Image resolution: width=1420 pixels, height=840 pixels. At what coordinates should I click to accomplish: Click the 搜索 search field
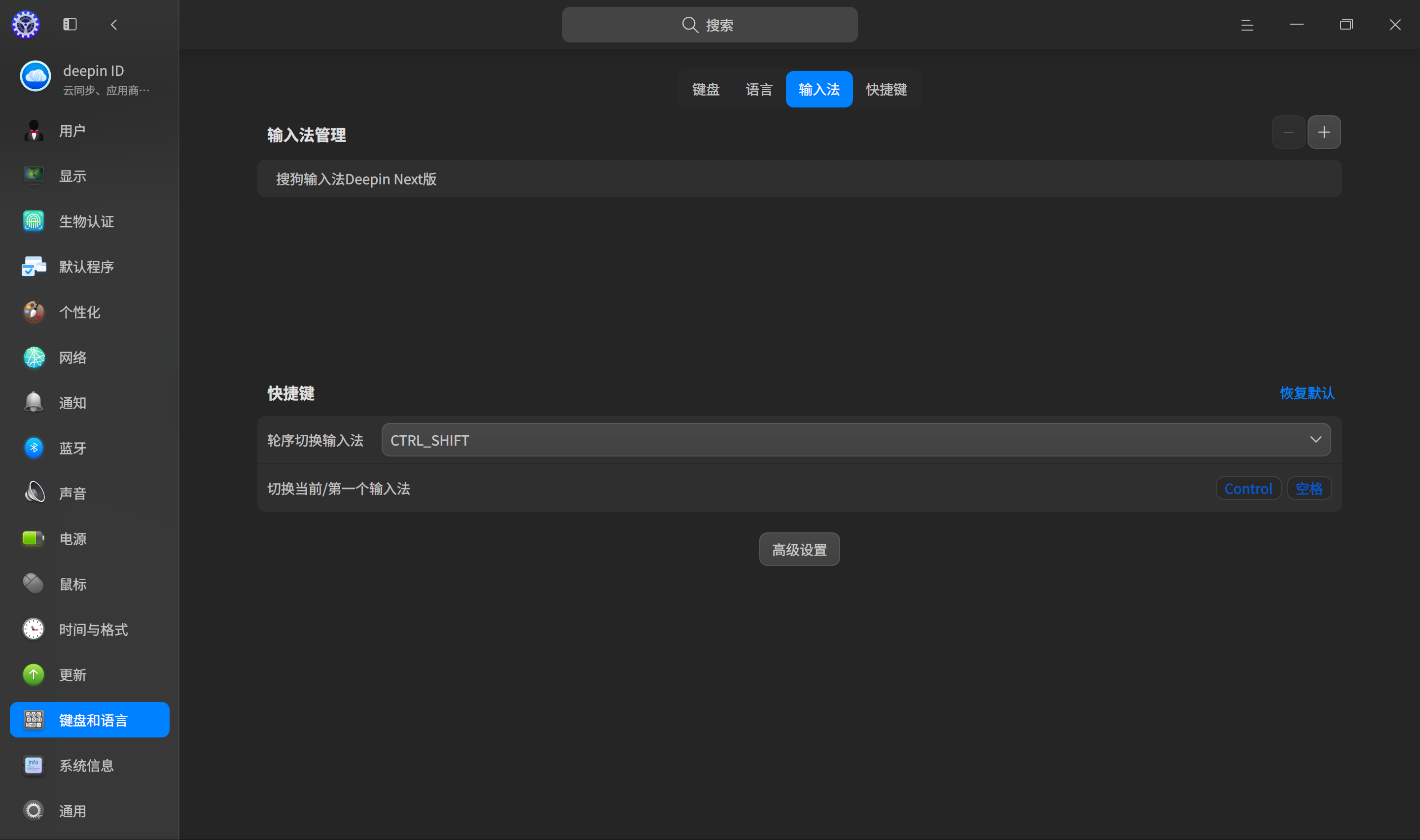pos(709,24)
